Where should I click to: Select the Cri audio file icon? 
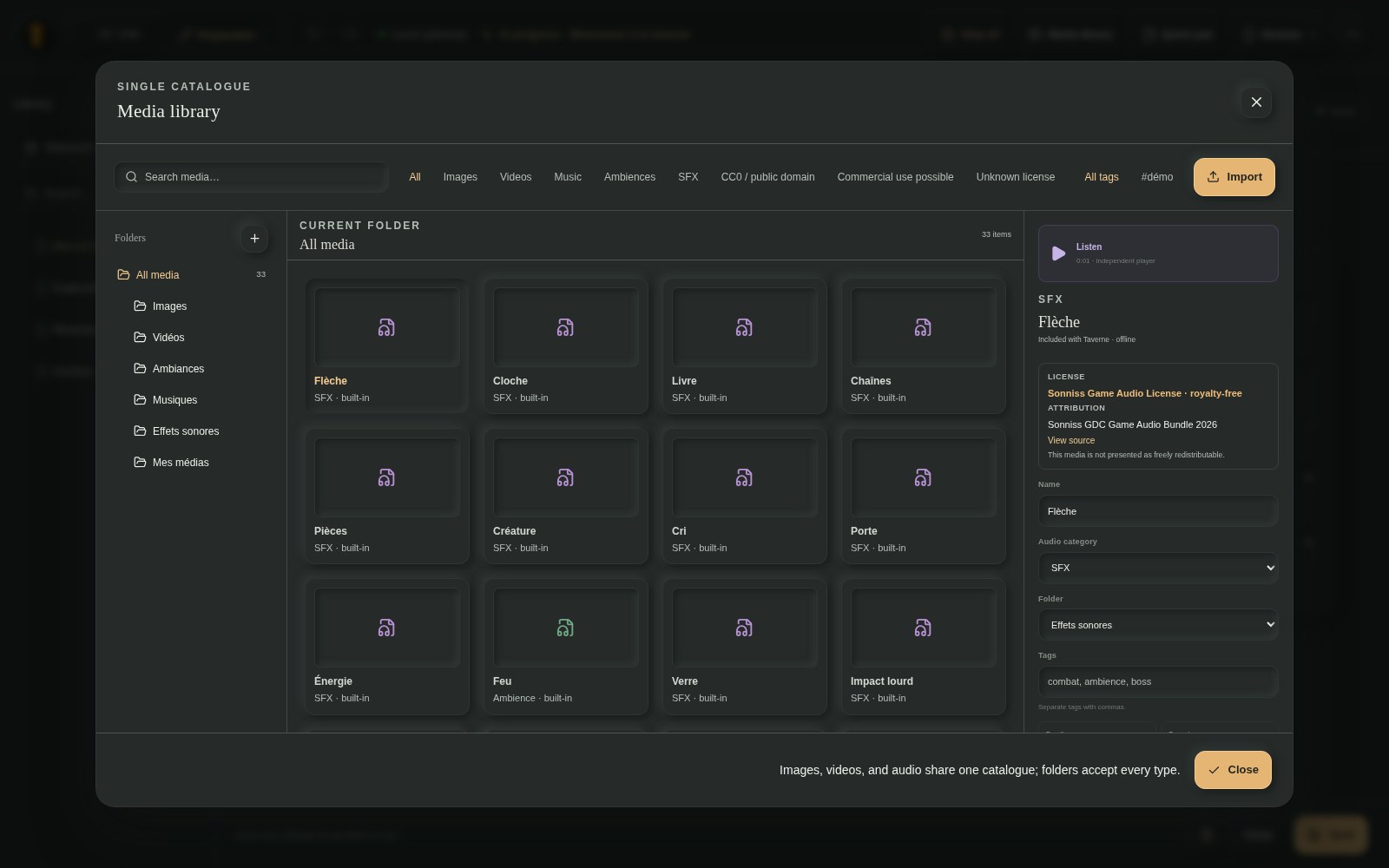pyautogui.click(x=744, y=477)
